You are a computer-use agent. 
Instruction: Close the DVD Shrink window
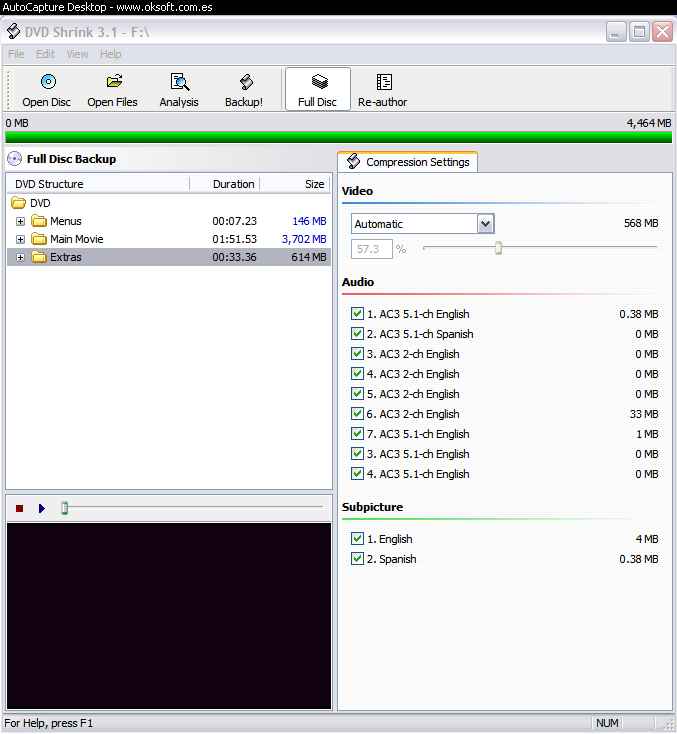(662, 32)
